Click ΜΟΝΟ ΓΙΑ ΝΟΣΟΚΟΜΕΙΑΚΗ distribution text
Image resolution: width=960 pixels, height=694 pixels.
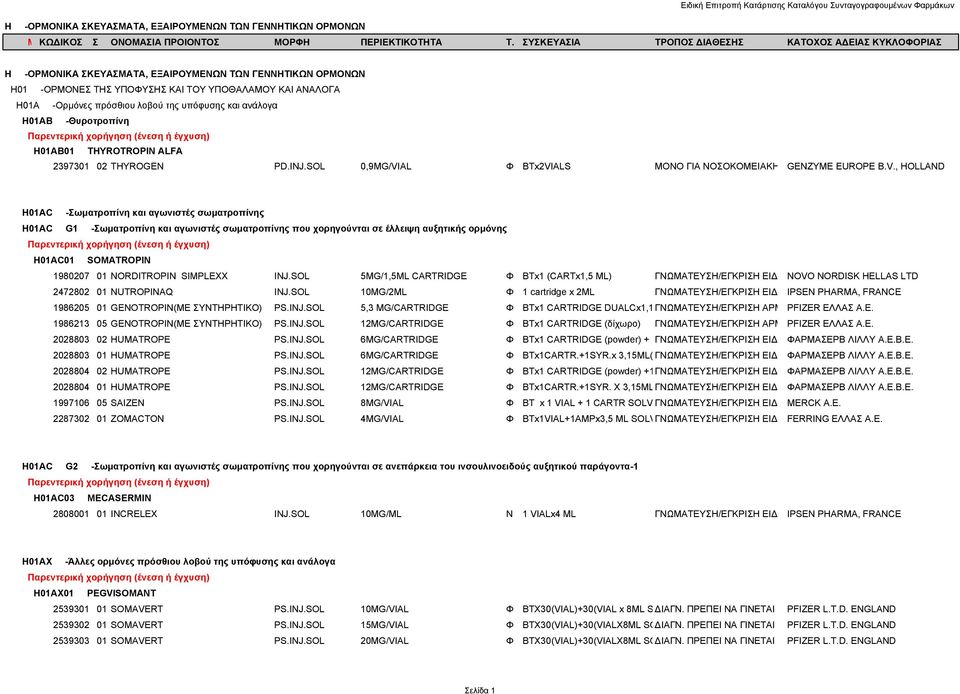716,166
